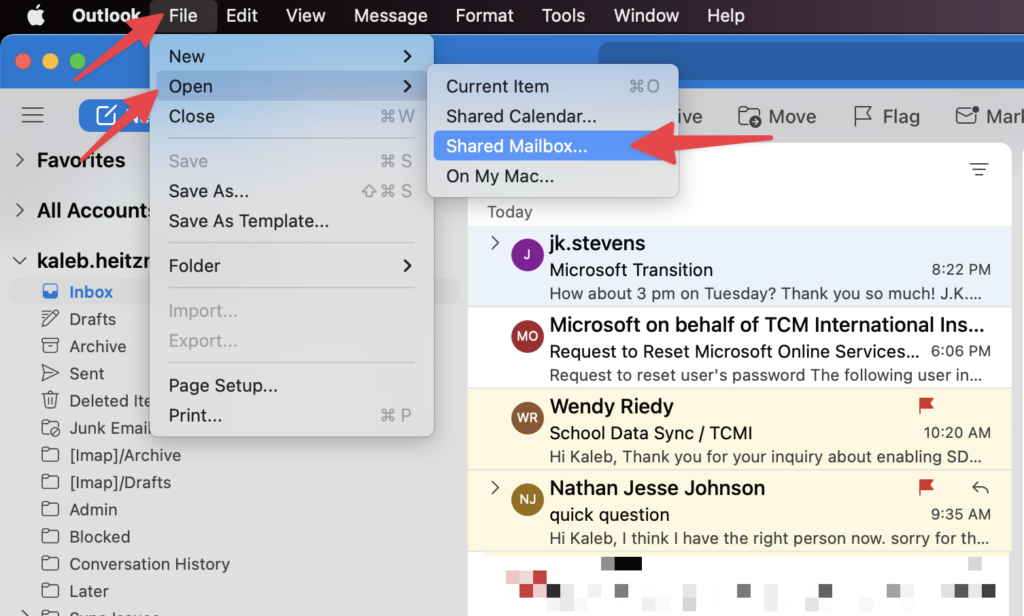Screen dimensions: 1024x616
Task: Click the Drafts folder icon
Action: point(50,319)
